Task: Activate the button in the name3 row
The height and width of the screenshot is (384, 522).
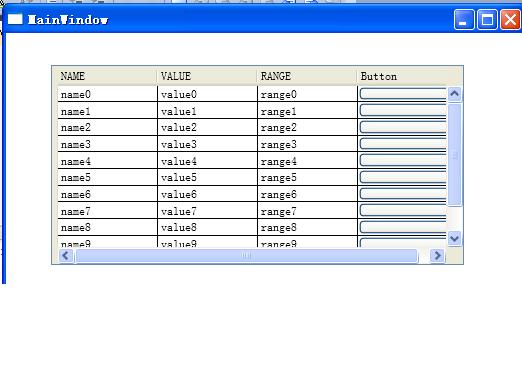Action: coord(403,144)
